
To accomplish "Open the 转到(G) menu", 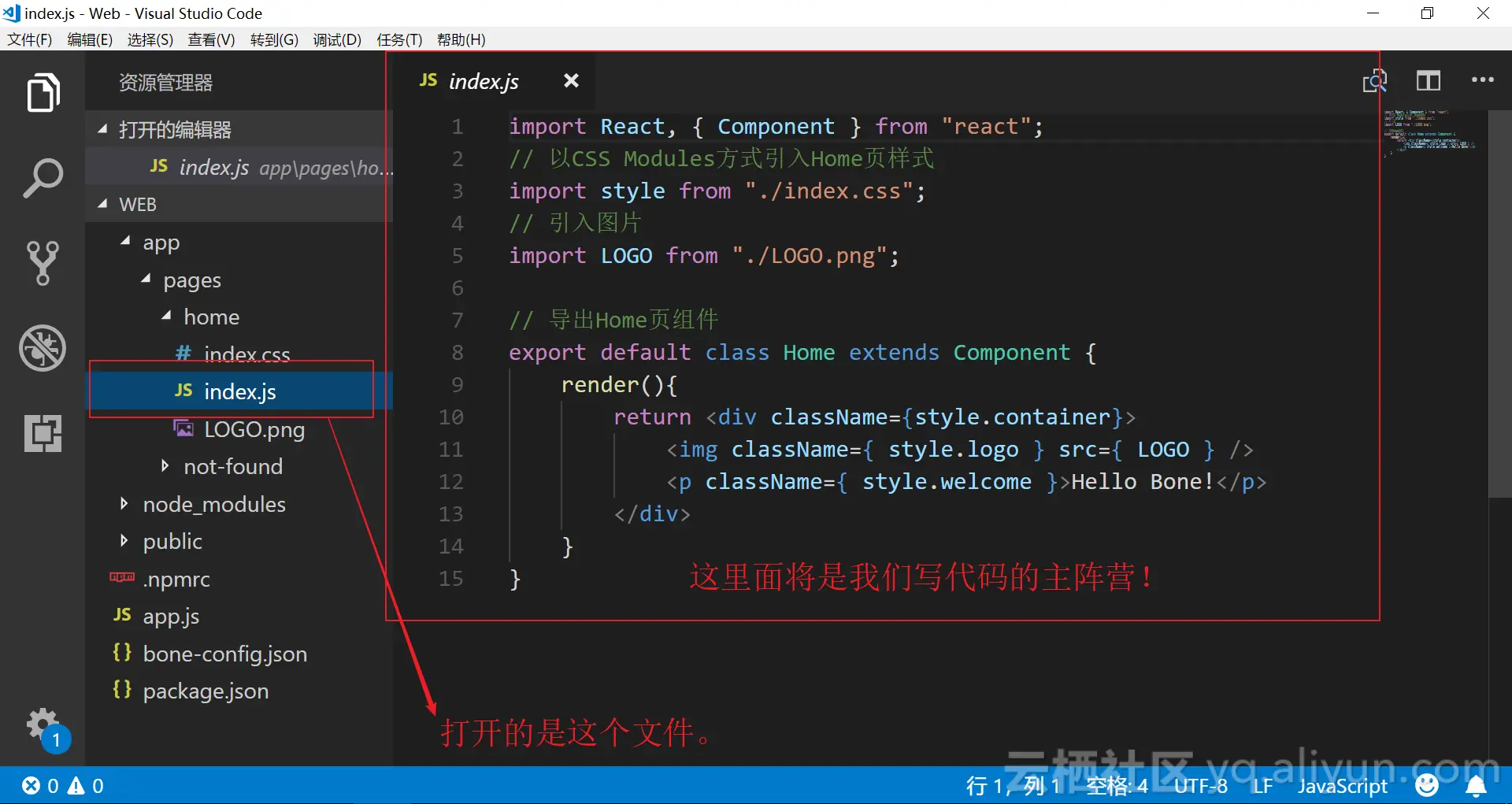I will tap(274, 39).
